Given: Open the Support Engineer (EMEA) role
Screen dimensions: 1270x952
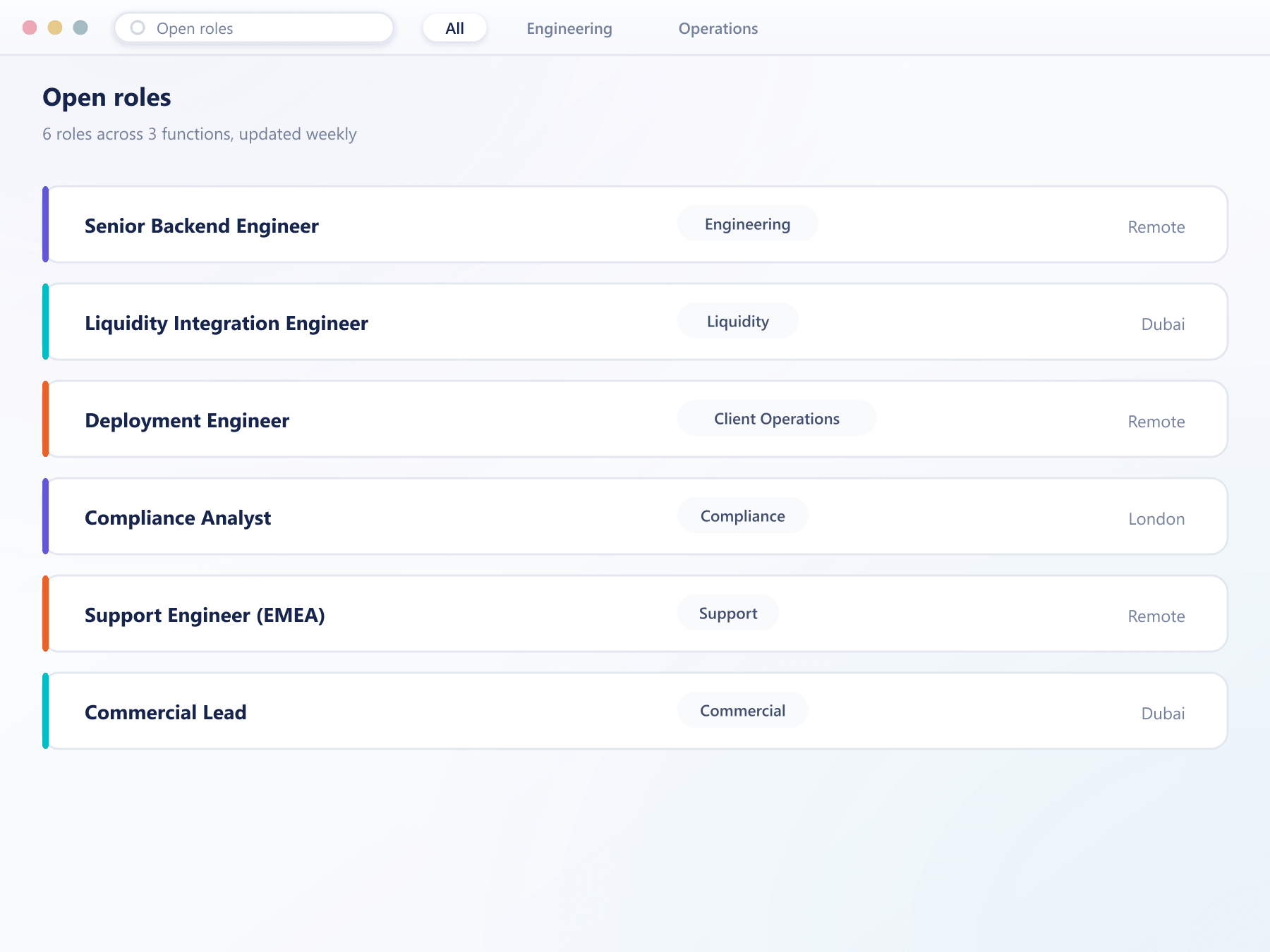Looking at the screenshot, I should (x=635, y=614).
